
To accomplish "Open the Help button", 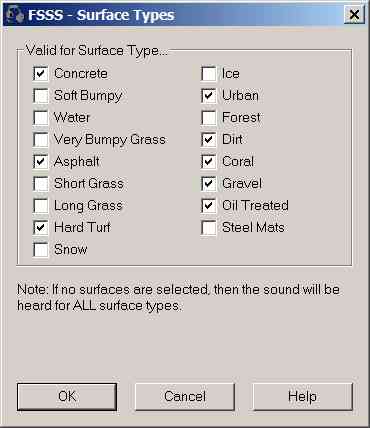I will point(302,397).
